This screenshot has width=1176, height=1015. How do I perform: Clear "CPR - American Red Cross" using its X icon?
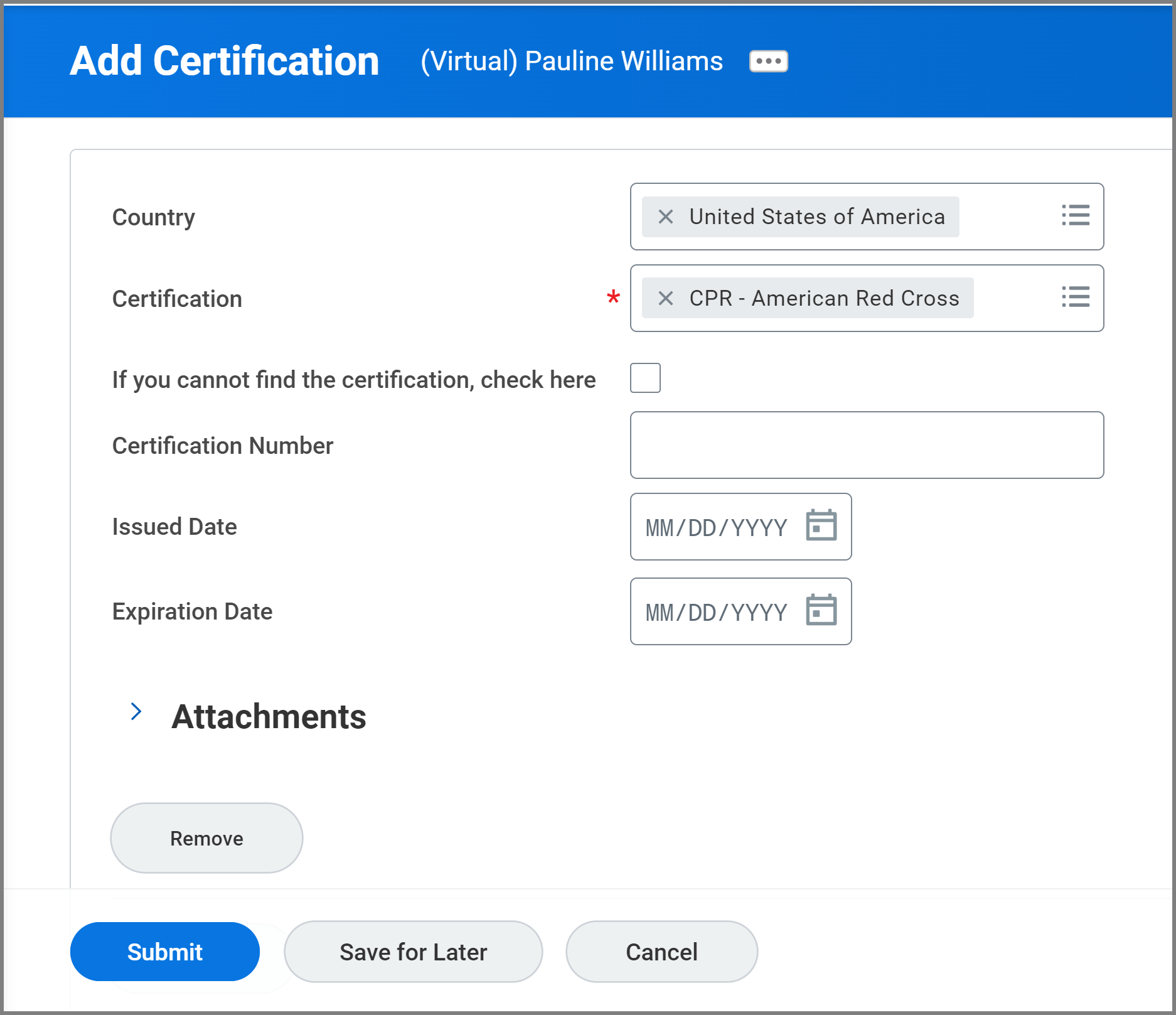point(665,298)
